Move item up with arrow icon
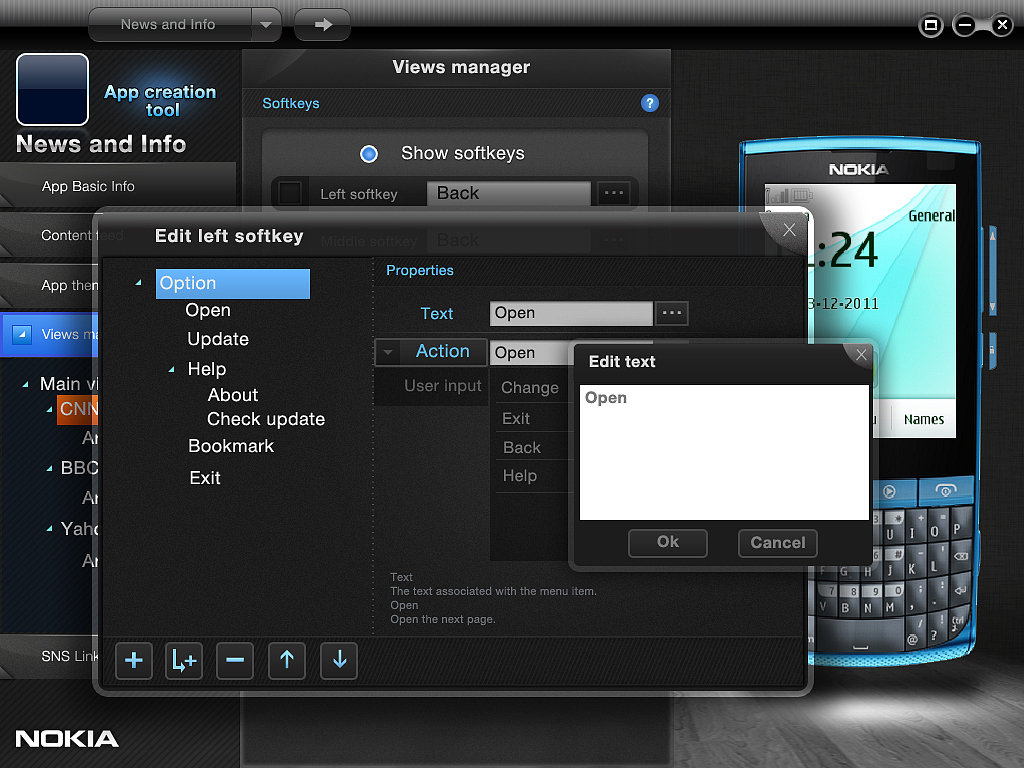The image size is (1024, 768). tap(287, 660)
